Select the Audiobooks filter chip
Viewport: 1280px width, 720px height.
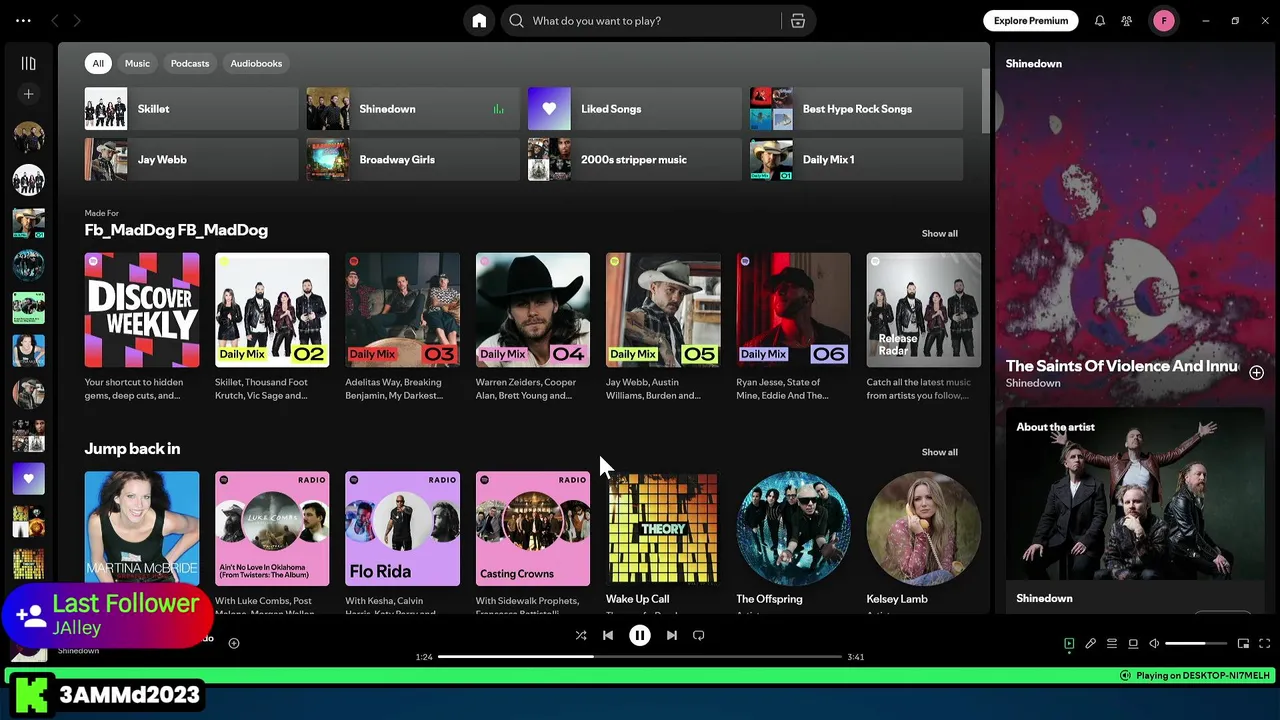256,63
